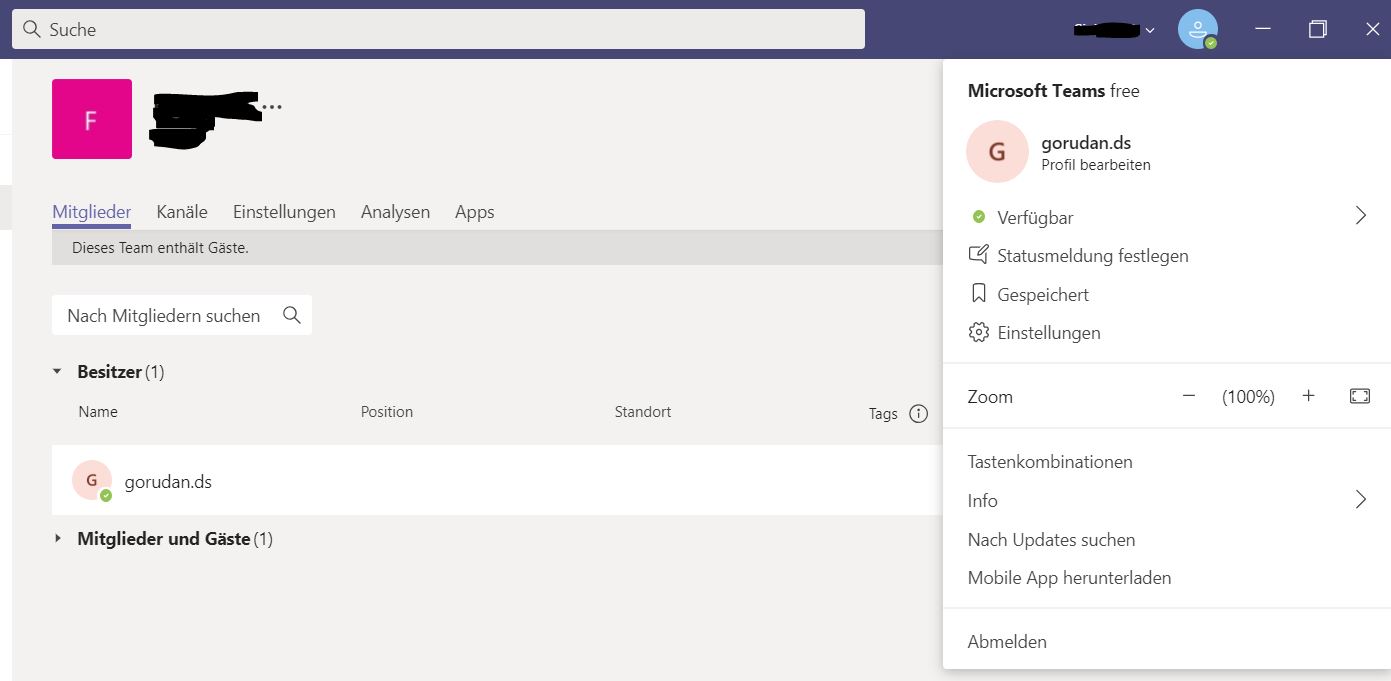Click the magnifier icon in the Suche bar
The height and width of the screenshot is (681, 1391).
coord(31,29)
